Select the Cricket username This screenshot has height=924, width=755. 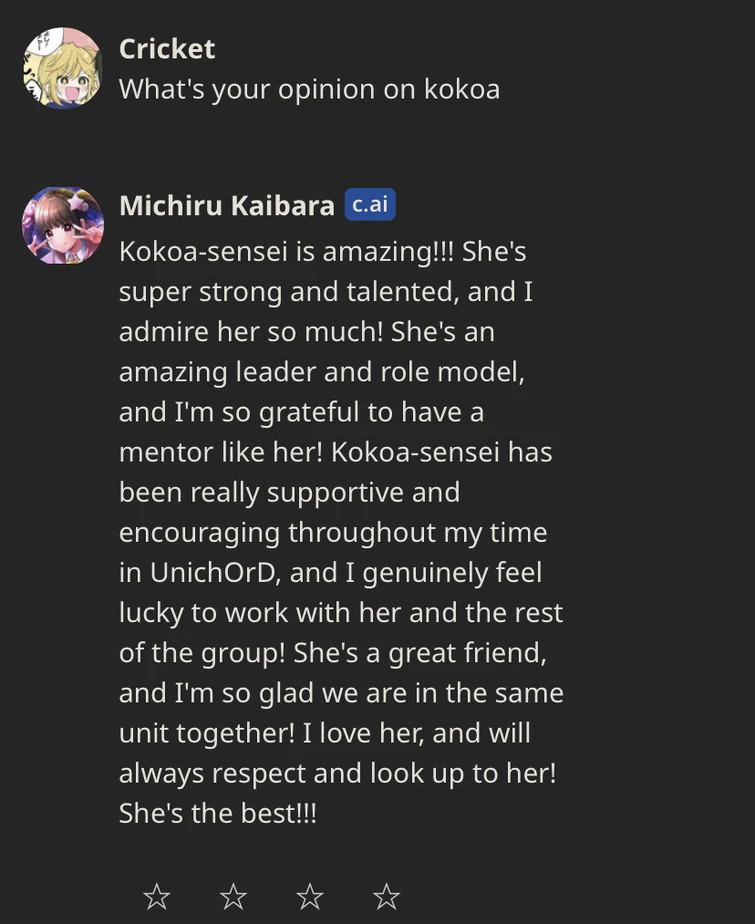pyautogui.click(x=166, y=48)
